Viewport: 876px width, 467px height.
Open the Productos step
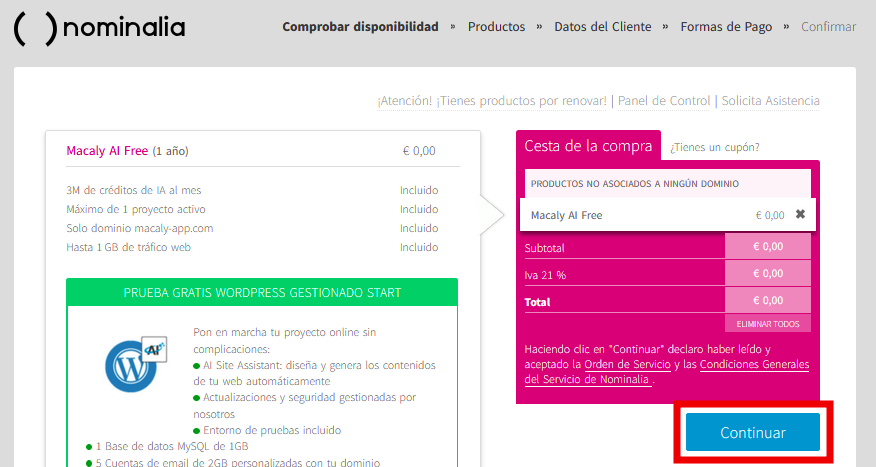click(x=496, y=27)
